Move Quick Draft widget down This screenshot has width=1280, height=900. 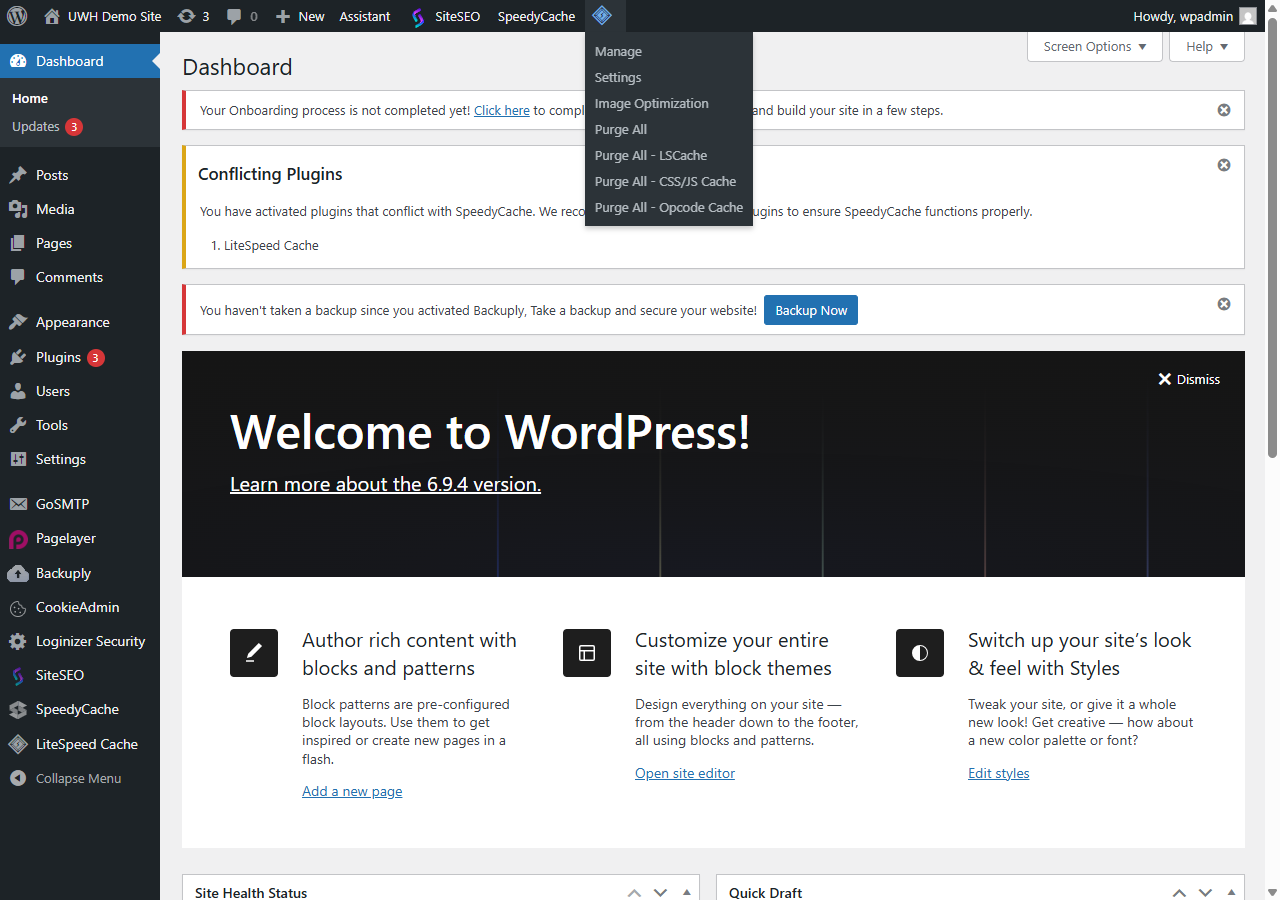[x=1205, y=892]
